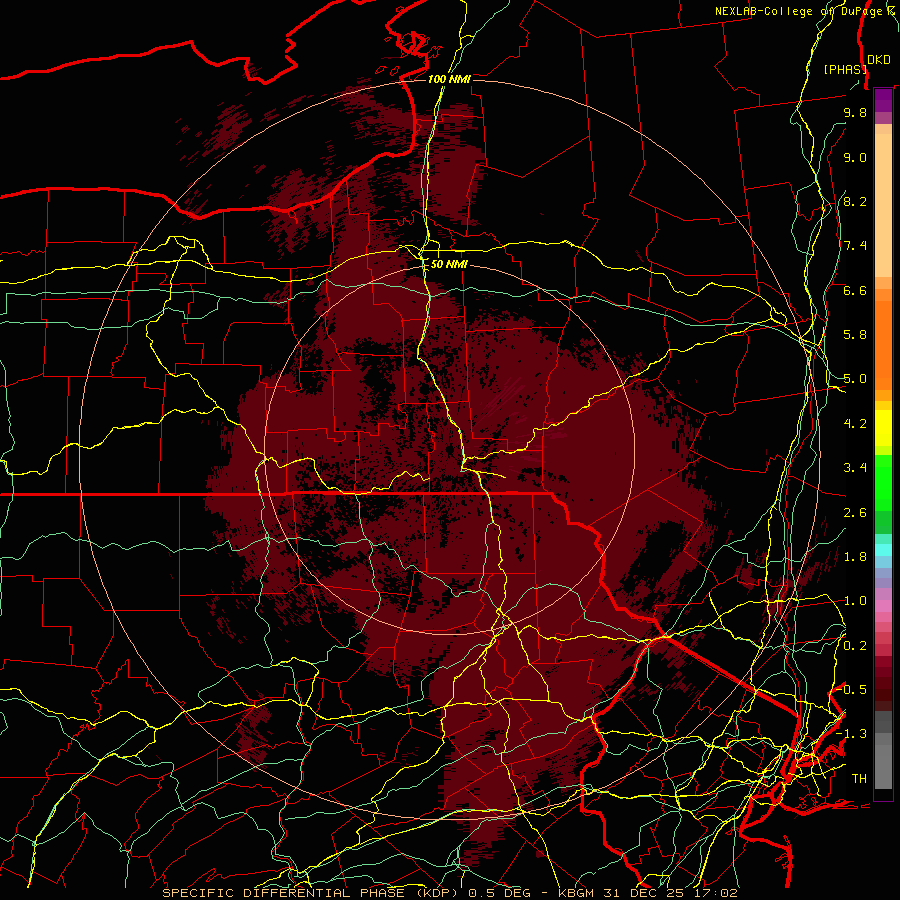Click the 100 NMI range ring label
900x900 pixels.
tap(449, 79)
